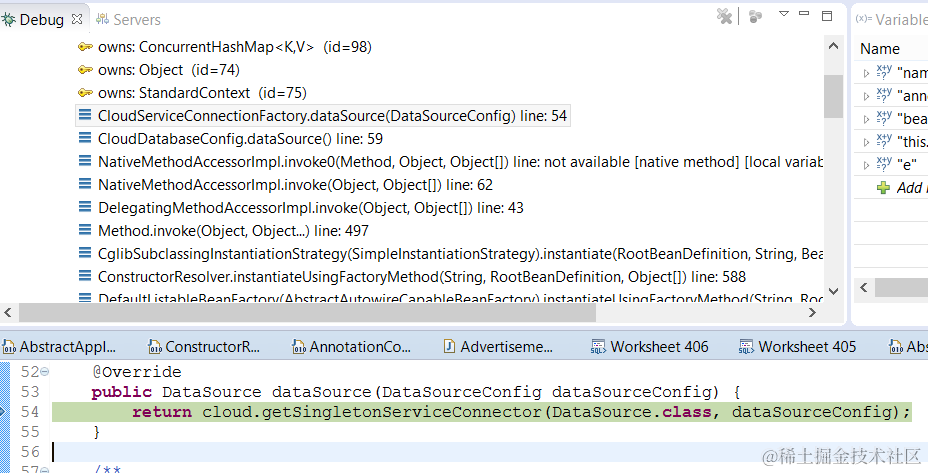928x473 pixels.
Task: Click frame icon next to Method.invoke line 497
Action: [85, 230]
